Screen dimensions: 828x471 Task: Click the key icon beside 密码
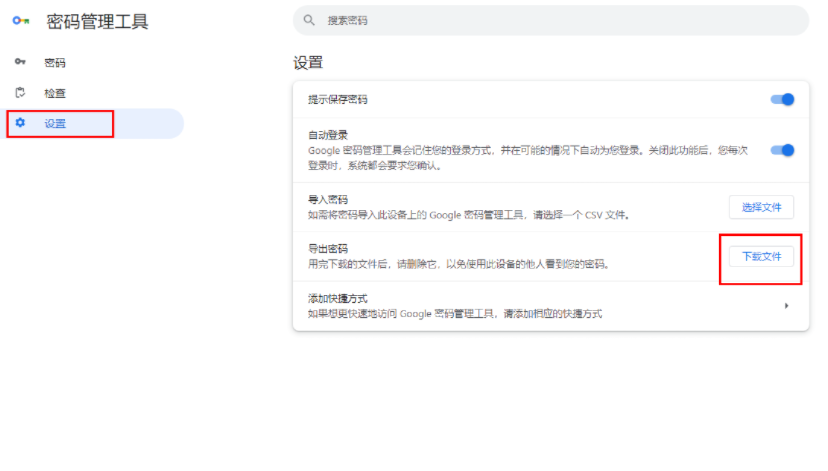20,62
